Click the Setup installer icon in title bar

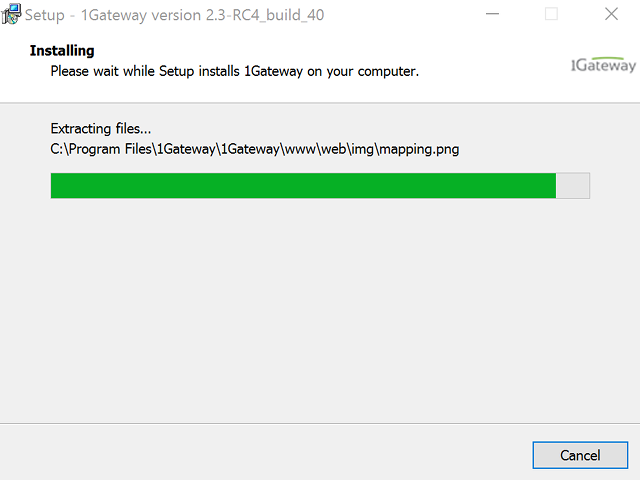[x=12, y=15]
